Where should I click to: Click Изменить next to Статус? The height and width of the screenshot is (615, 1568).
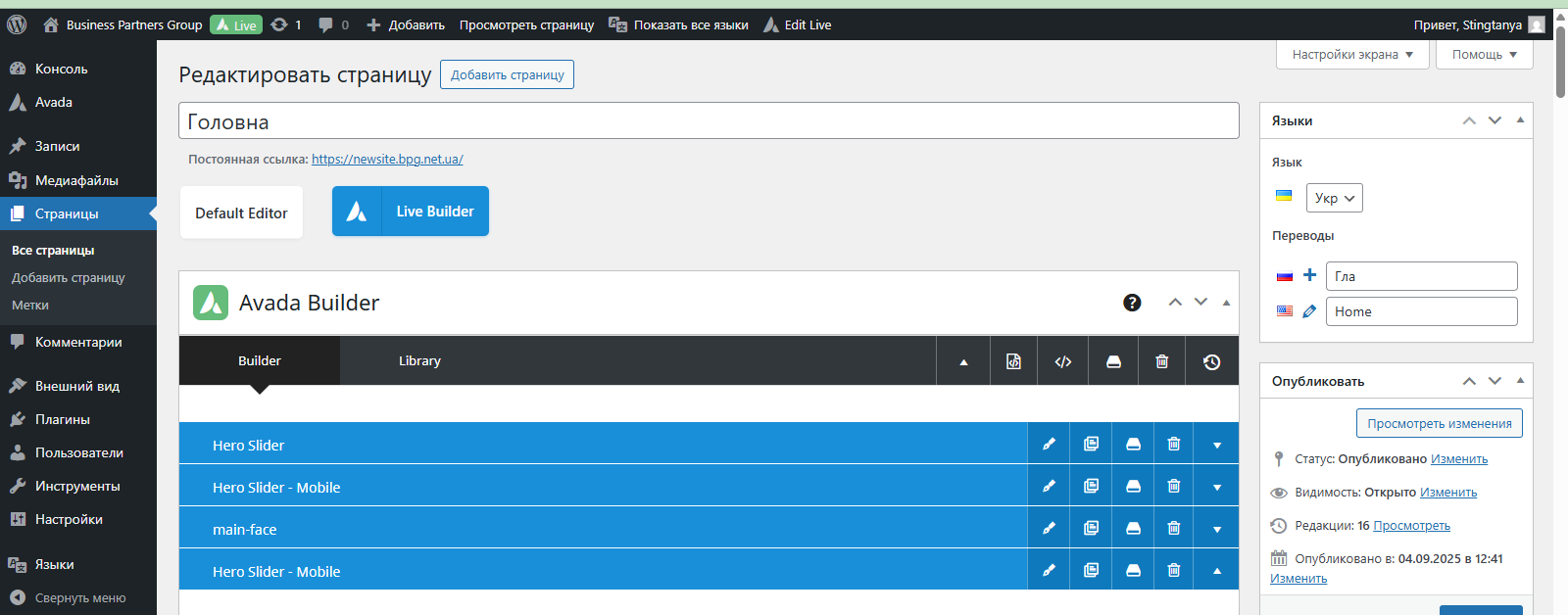(x=1459, y=458)
